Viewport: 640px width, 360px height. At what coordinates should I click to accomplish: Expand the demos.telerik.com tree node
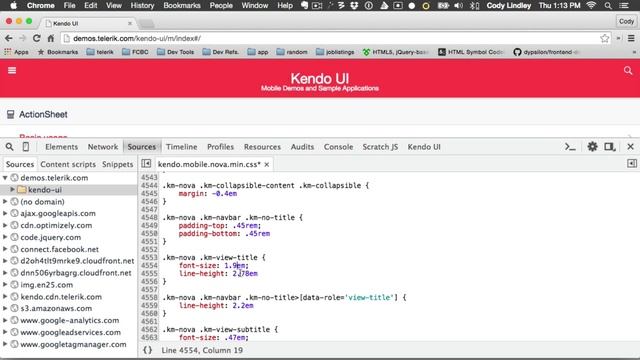point(5,178)
